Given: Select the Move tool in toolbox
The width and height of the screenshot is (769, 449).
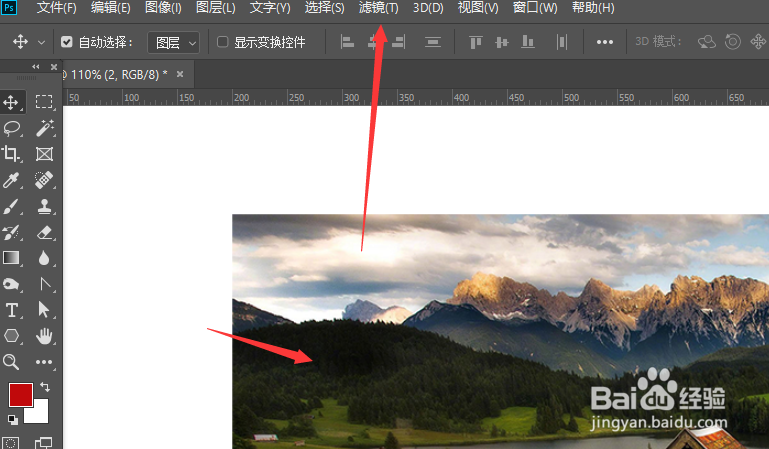Looking at the screenshot, I should pos(11,102).
